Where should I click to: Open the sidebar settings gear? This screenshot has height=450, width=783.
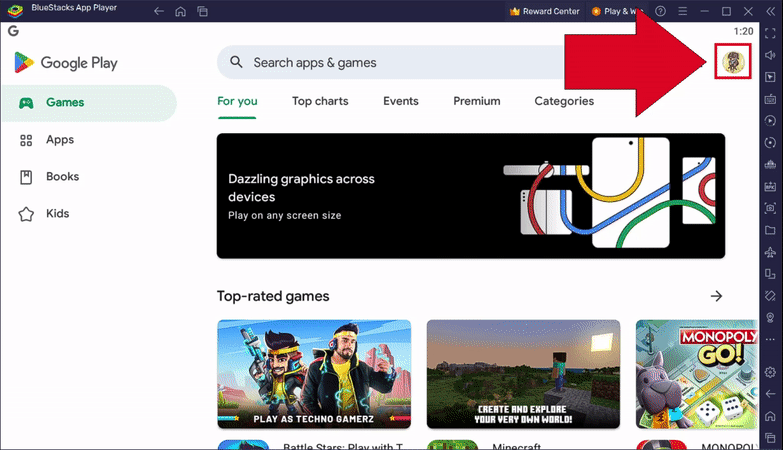pyautogui.click(x=770, y=372)
